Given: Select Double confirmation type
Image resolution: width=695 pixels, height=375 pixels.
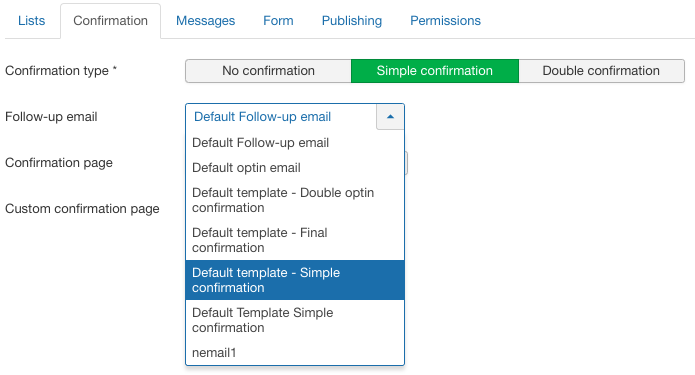Looking at the screenshot, I should (x=601, y=71).
